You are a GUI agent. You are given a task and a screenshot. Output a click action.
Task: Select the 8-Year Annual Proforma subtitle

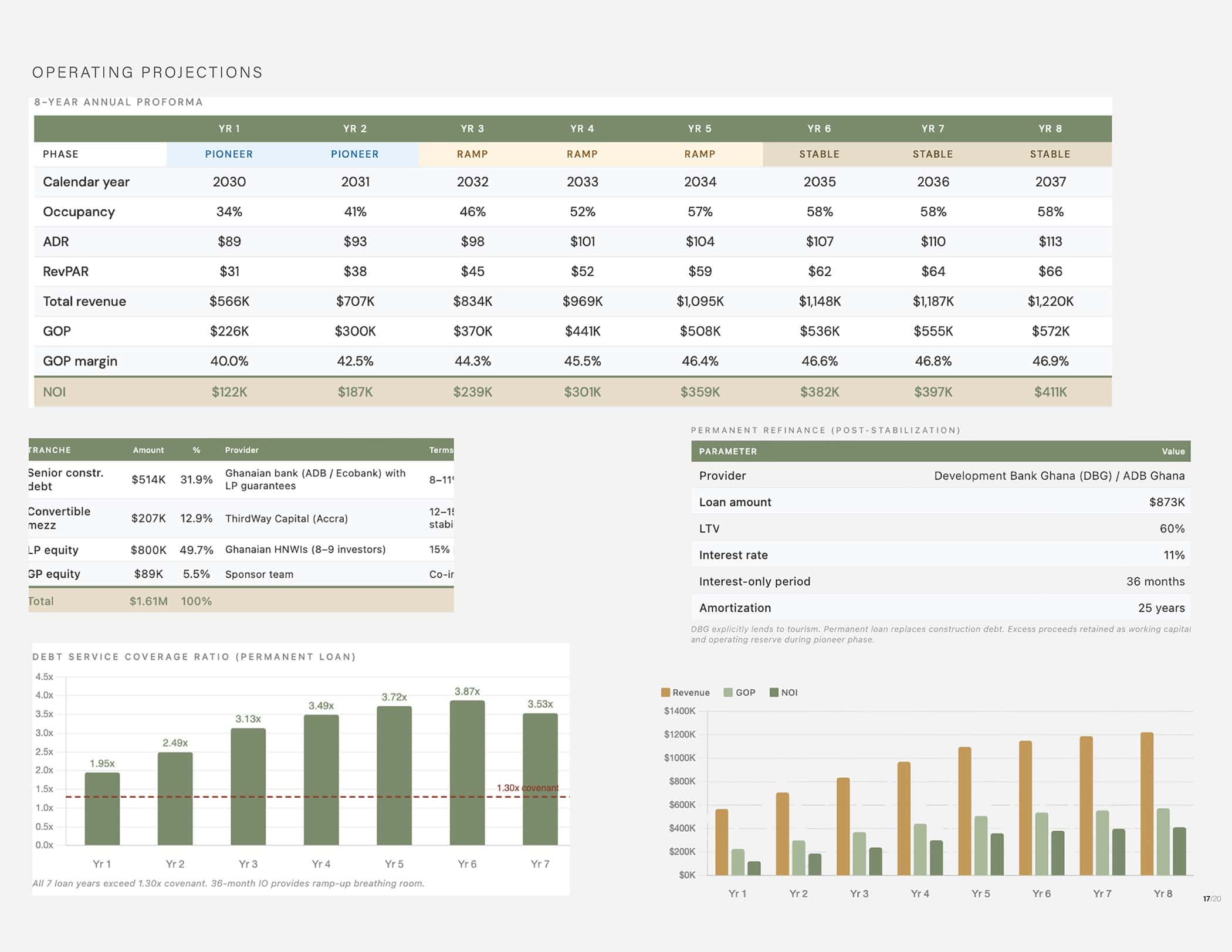(118, 102)
